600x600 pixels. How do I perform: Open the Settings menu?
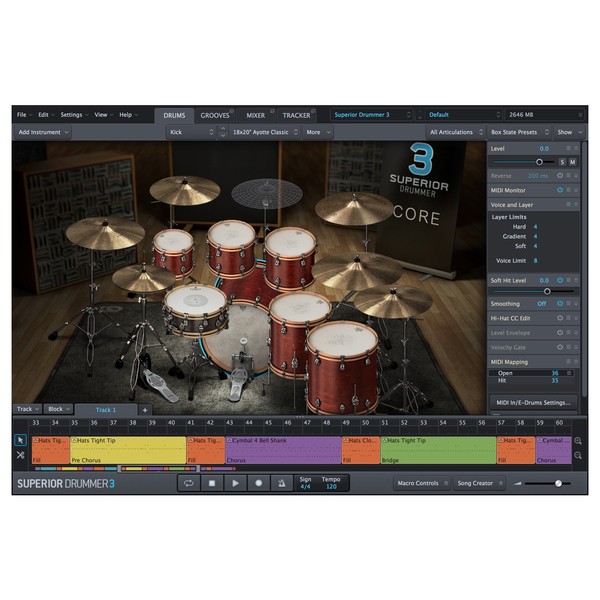74,115
